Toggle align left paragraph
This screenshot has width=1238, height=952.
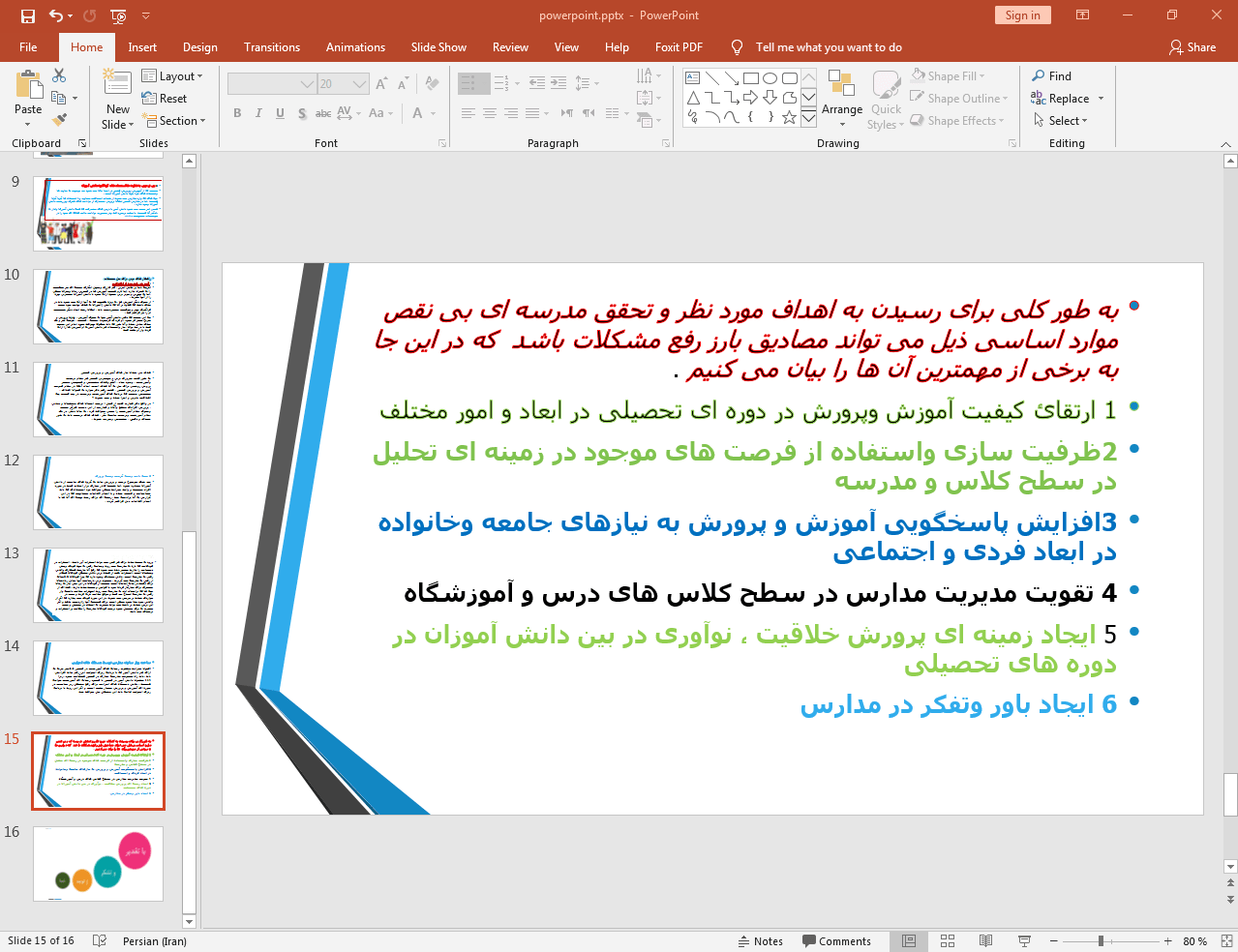click(x=468, y=113)
